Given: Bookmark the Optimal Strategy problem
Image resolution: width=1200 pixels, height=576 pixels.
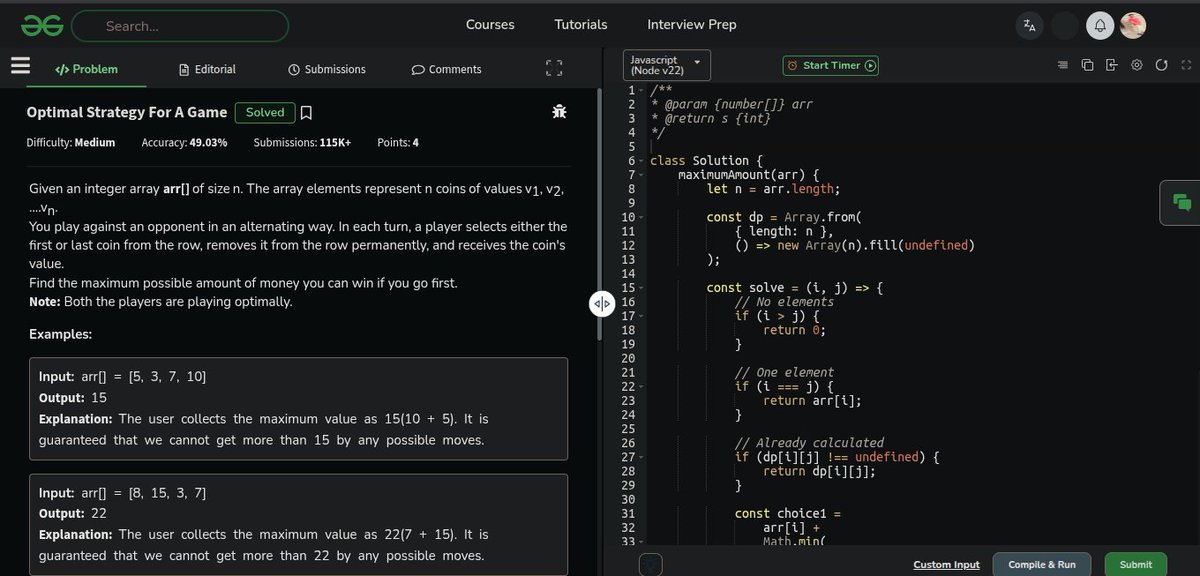Looking at the screenshot, I should (307, 112).
